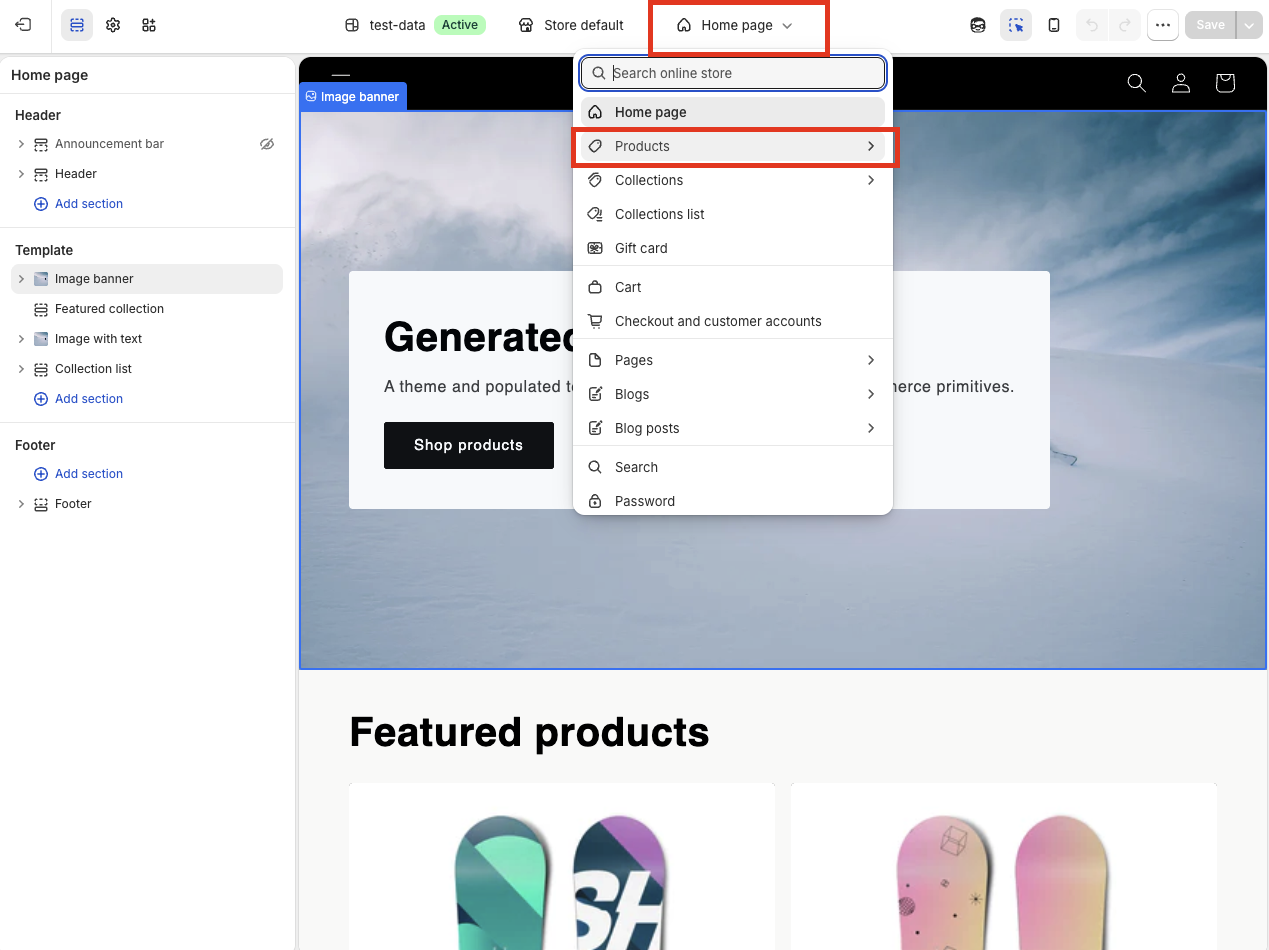Select the Announcement bar section row
Viewport: 1269px width, 950px height.
(147, 144)
